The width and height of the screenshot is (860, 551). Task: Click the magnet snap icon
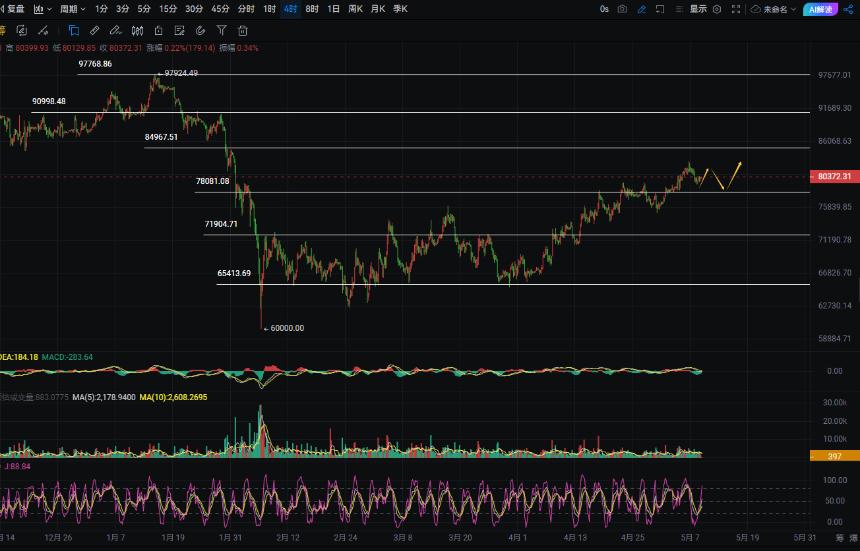click(201, 31)
